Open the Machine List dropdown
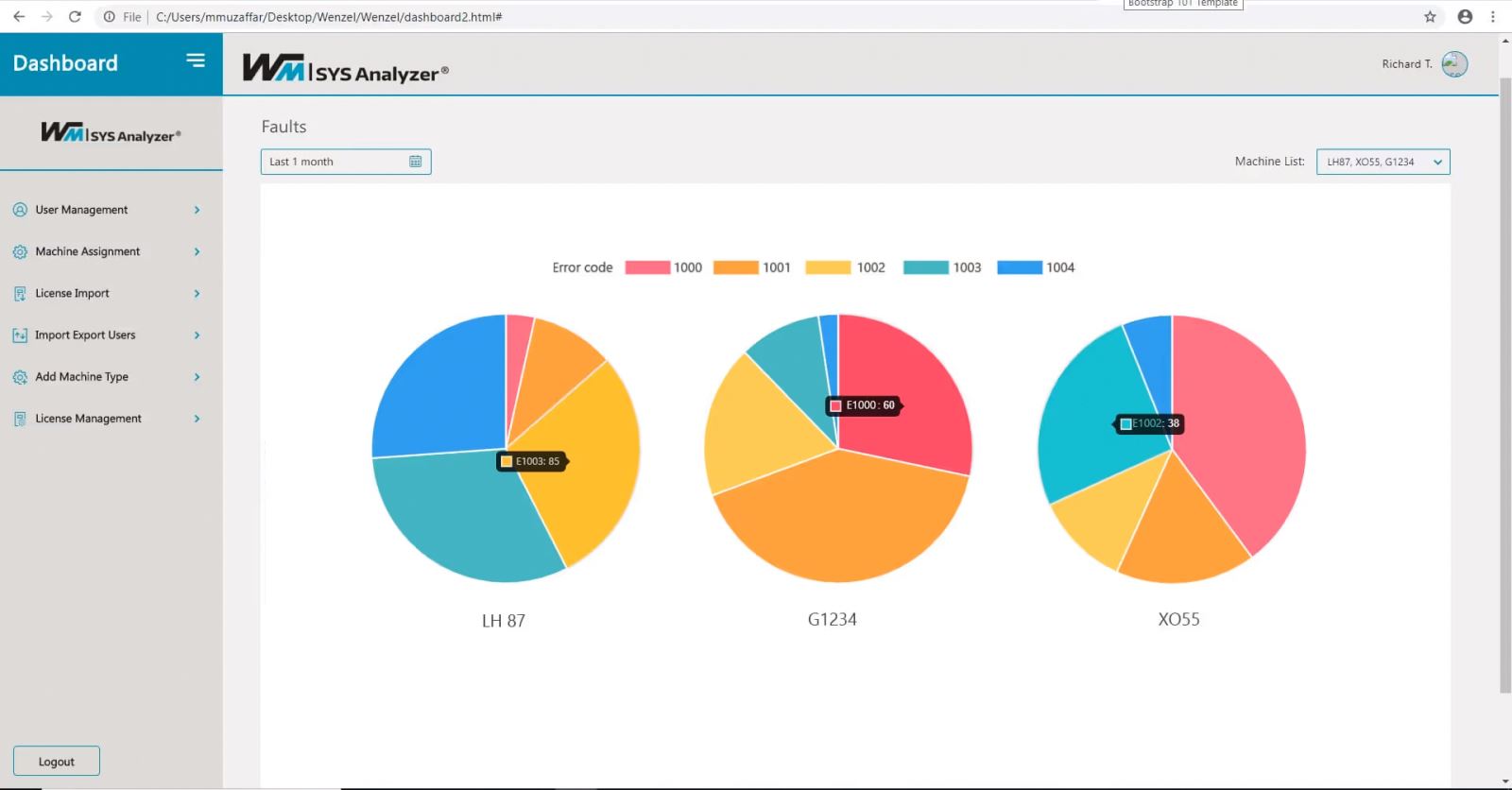The image size is (1512, 790). 1383,162
